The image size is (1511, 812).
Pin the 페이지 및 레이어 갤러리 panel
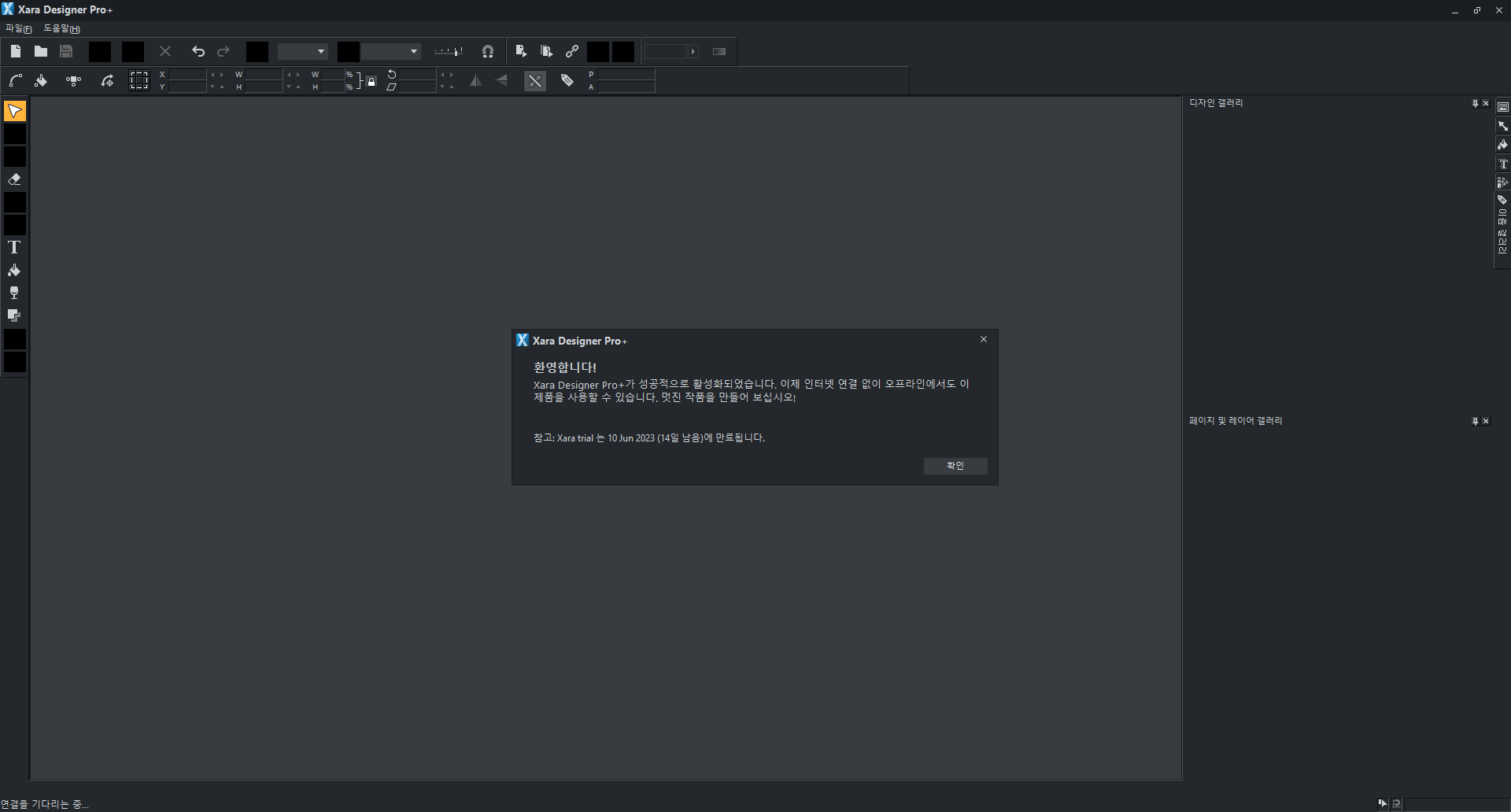(x=1475, y=421)
